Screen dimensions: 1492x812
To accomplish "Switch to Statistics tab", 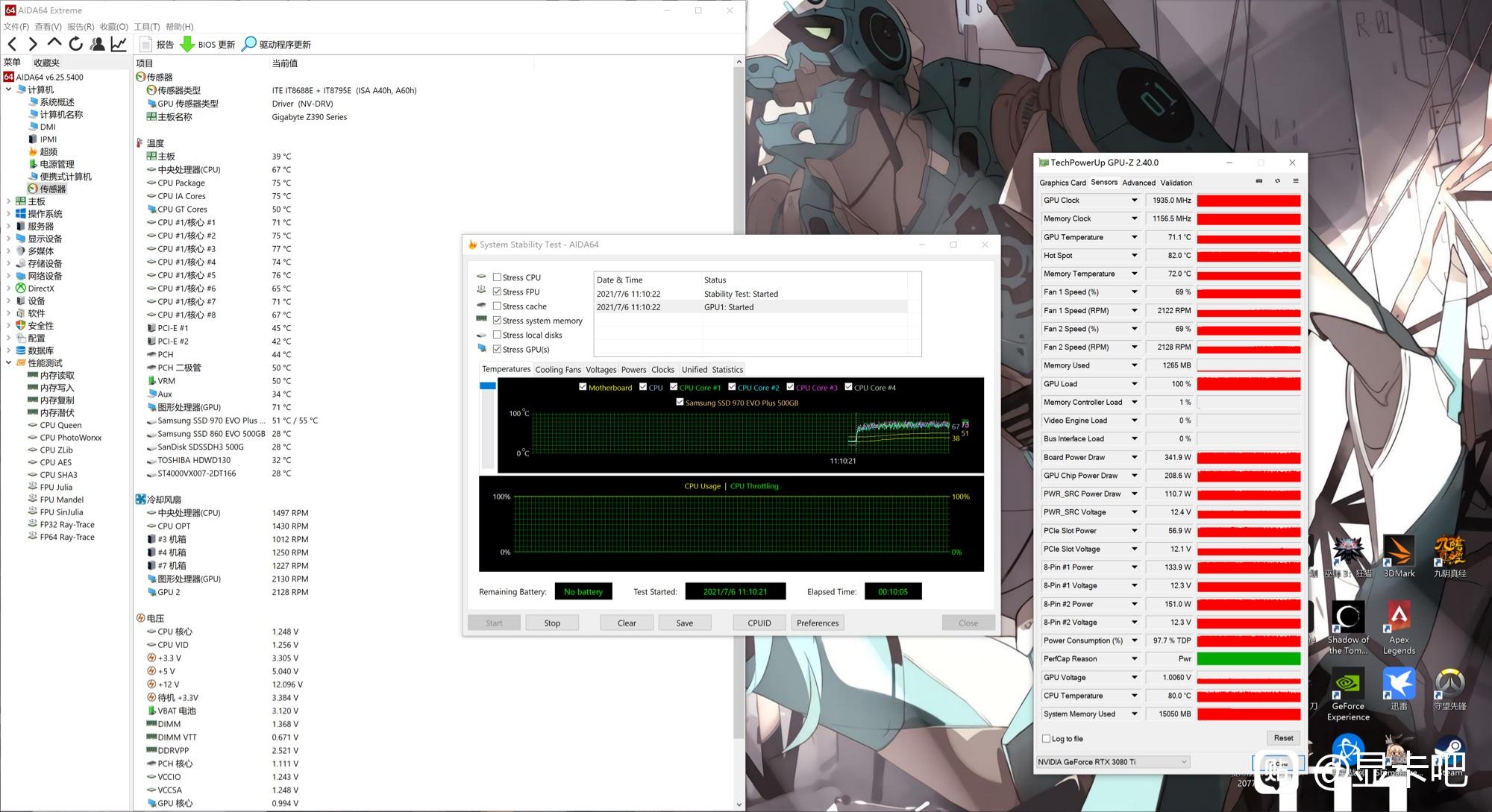I will pos(727,369).
